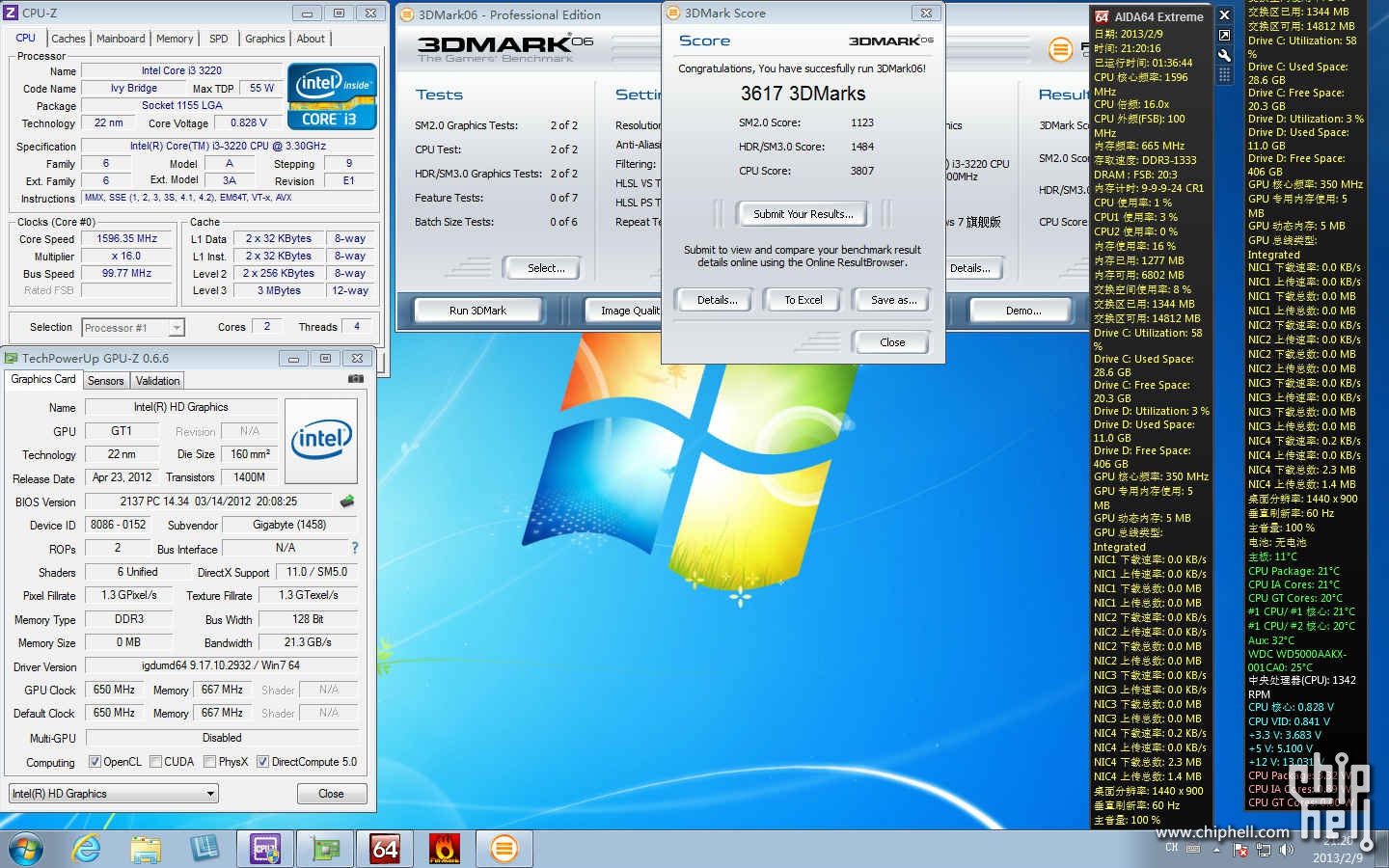The image size is (1389, 868).
Task: Toggle the CUDA checkbox in GPU-Z
Action: (155, 761)
